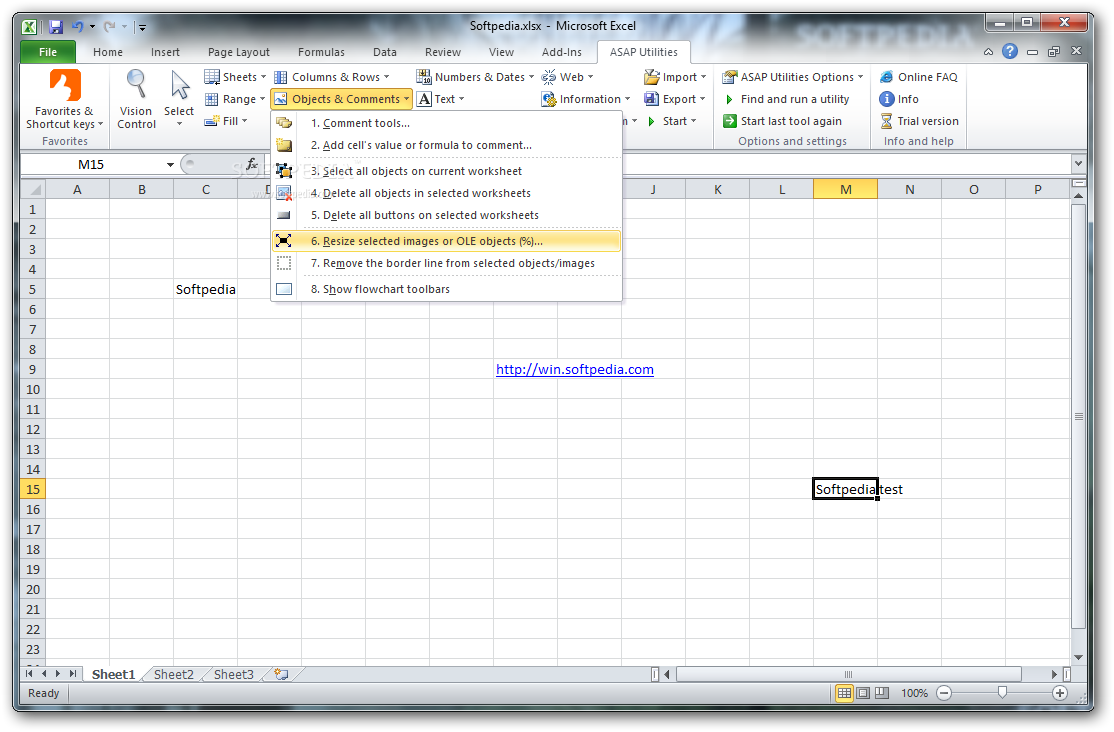The width and height of the screenshot is (1114, 732).
Task: Click the Redo icon in title bar
Action: 109,27
